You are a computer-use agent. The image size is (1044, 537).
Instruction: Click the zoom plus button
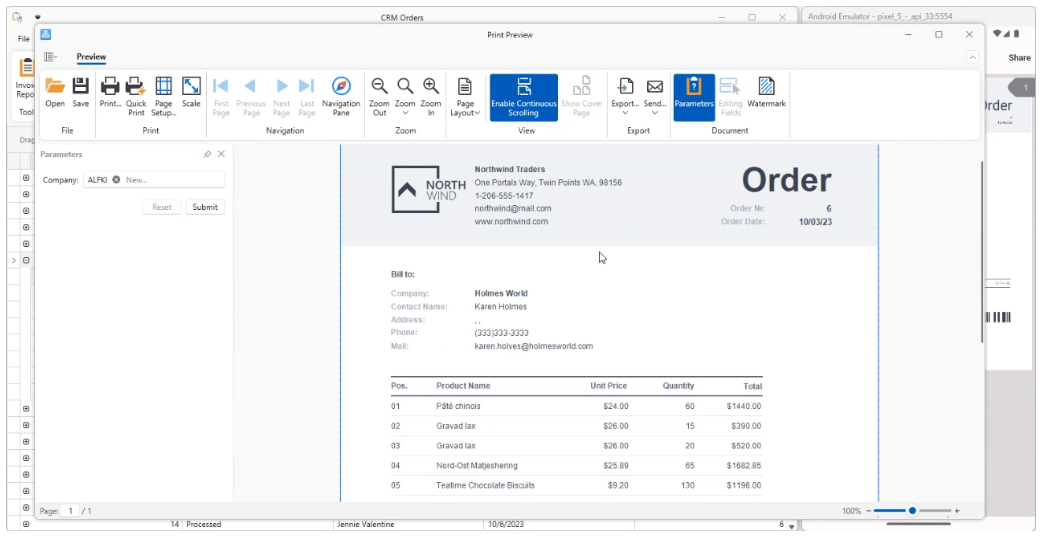click(957, 511)
